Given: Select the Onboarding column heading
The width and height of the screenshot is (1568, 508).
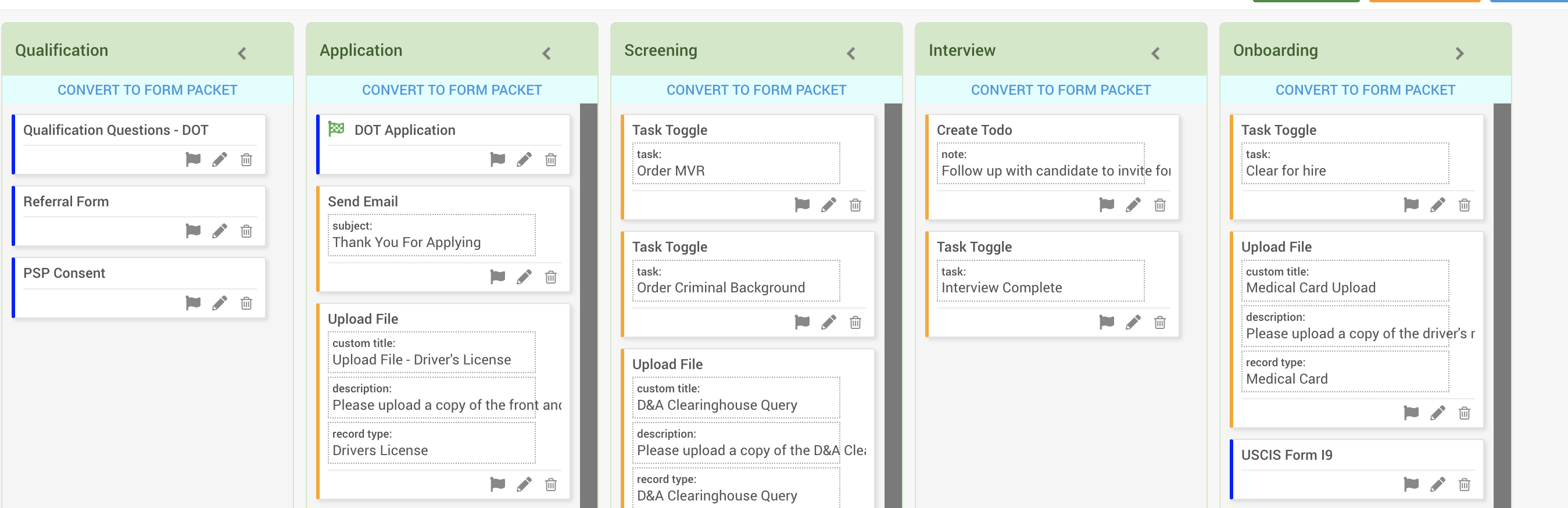Looking at the screenshot, I should [1275, 51].
